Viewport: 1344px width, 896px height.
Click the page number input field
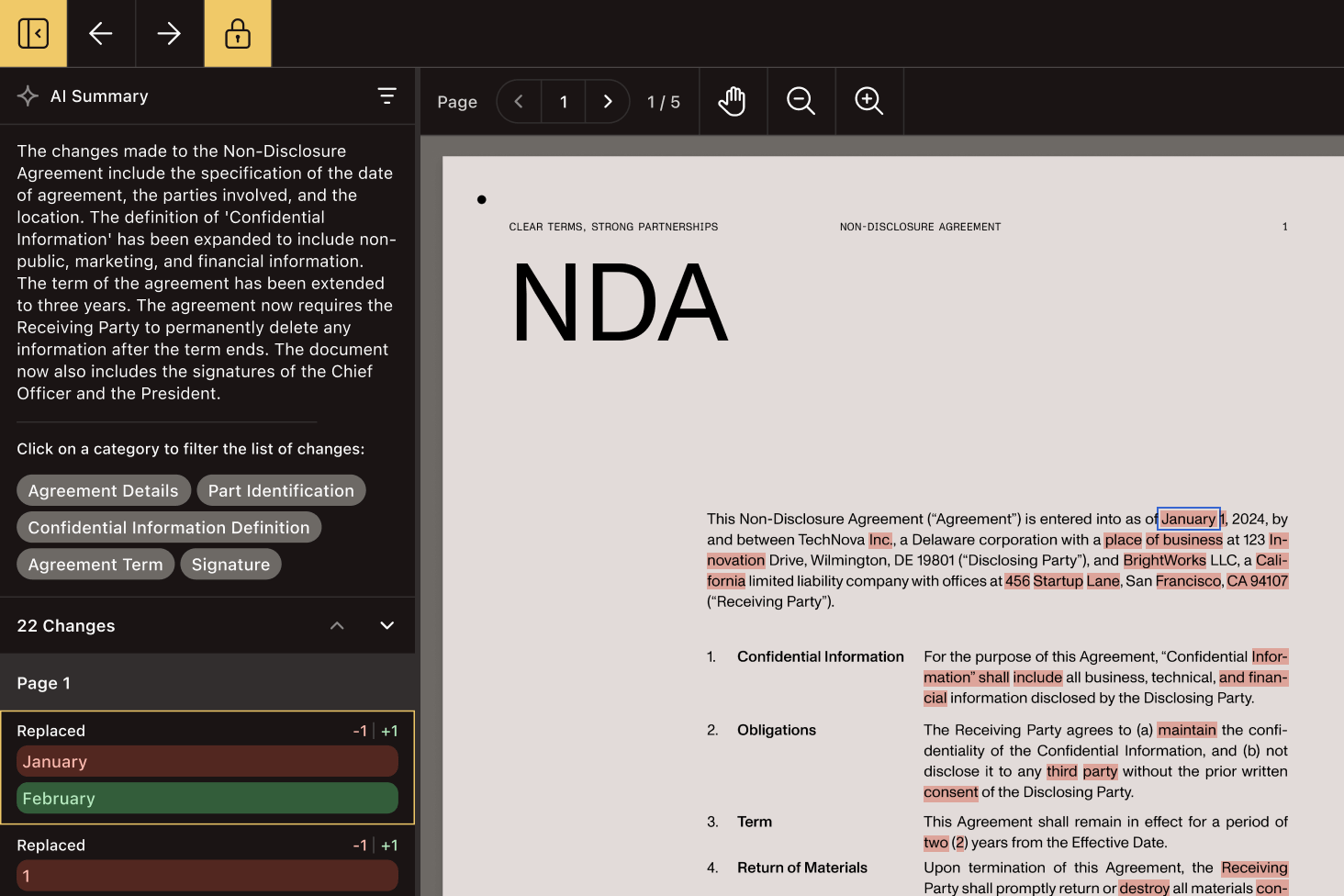pos(563,101)
